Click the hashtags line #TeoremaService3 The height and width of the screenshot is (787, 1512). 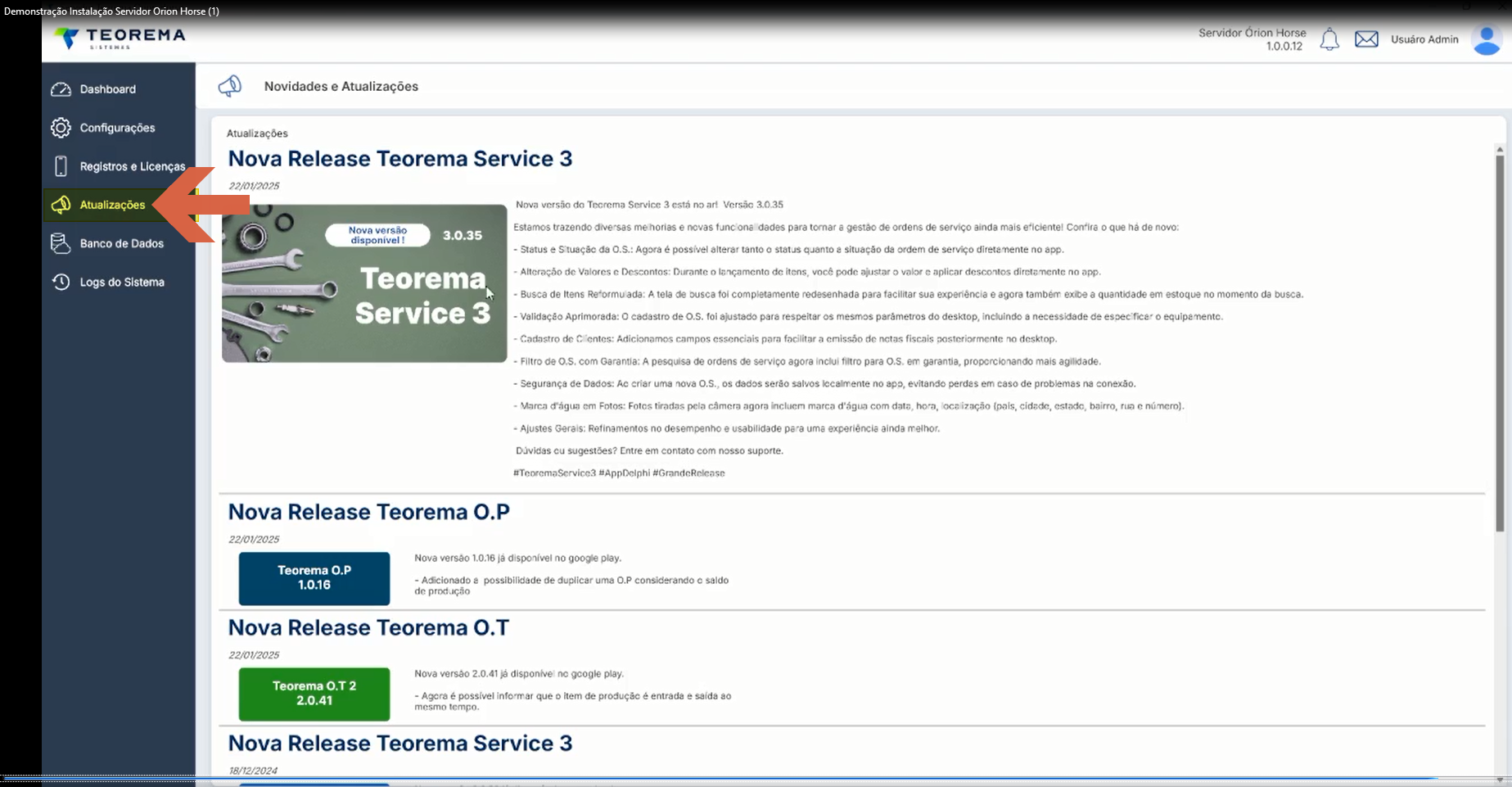tap(619, 473)
